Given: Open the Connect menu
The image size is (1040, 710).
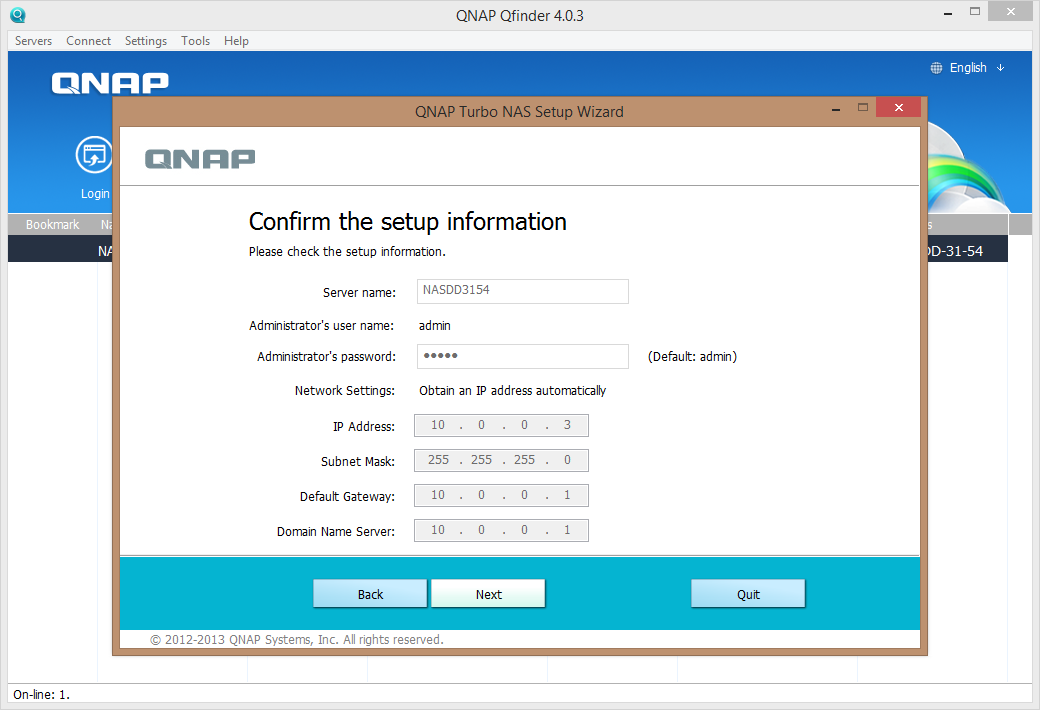Looking at the screenshot, I should point(88,40).
